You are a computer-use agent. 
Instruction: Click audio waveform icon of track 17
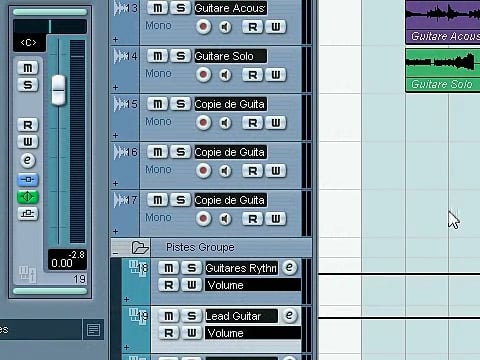[x=119, y=200]
